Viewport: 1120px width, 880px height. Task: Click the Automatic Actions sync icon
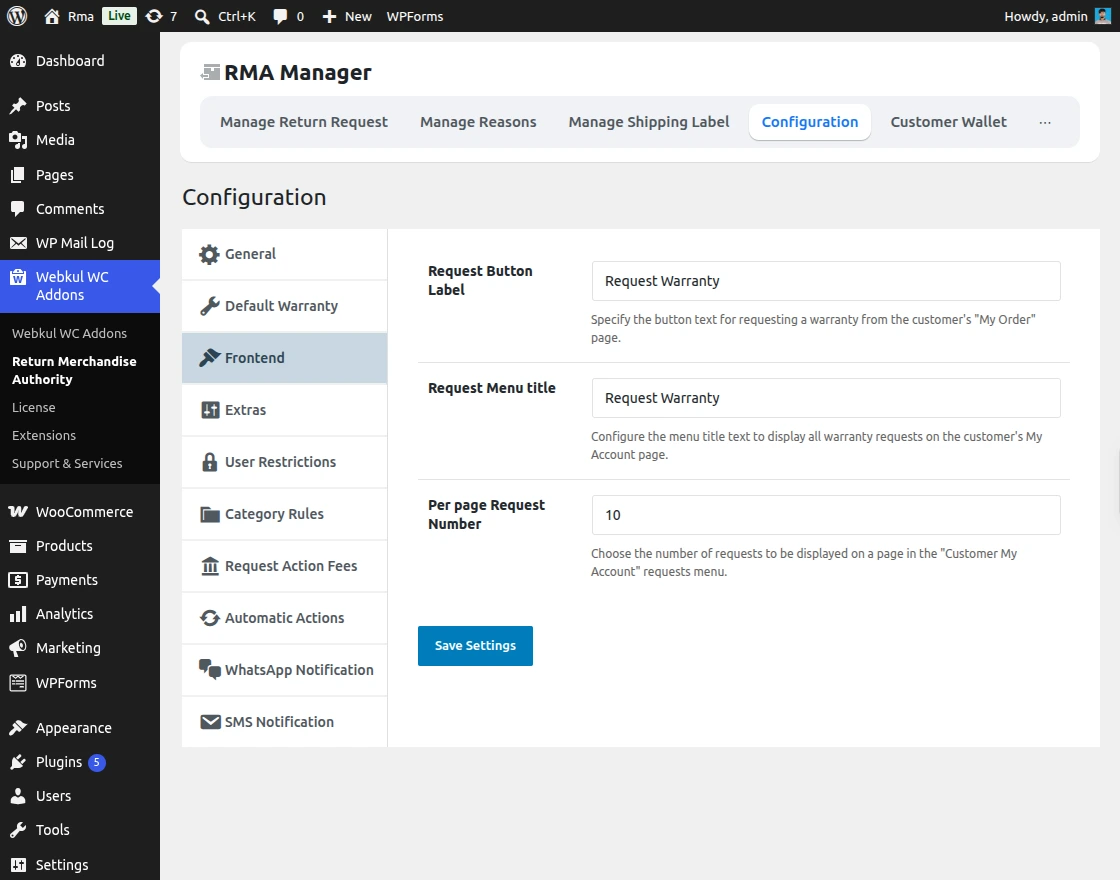click(210, 618)
